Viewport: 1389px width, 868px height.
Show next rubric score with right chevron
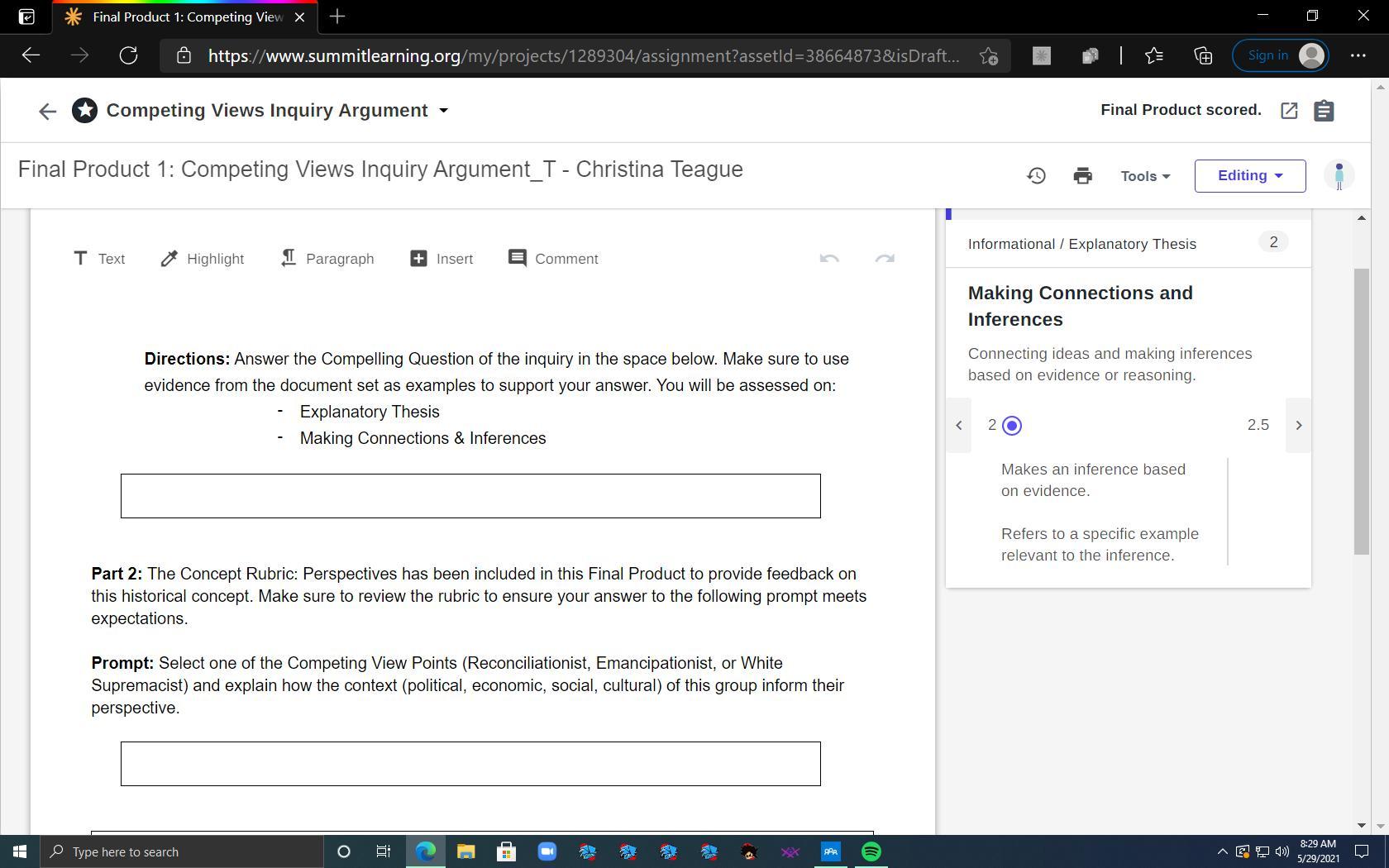point(1298,425)
